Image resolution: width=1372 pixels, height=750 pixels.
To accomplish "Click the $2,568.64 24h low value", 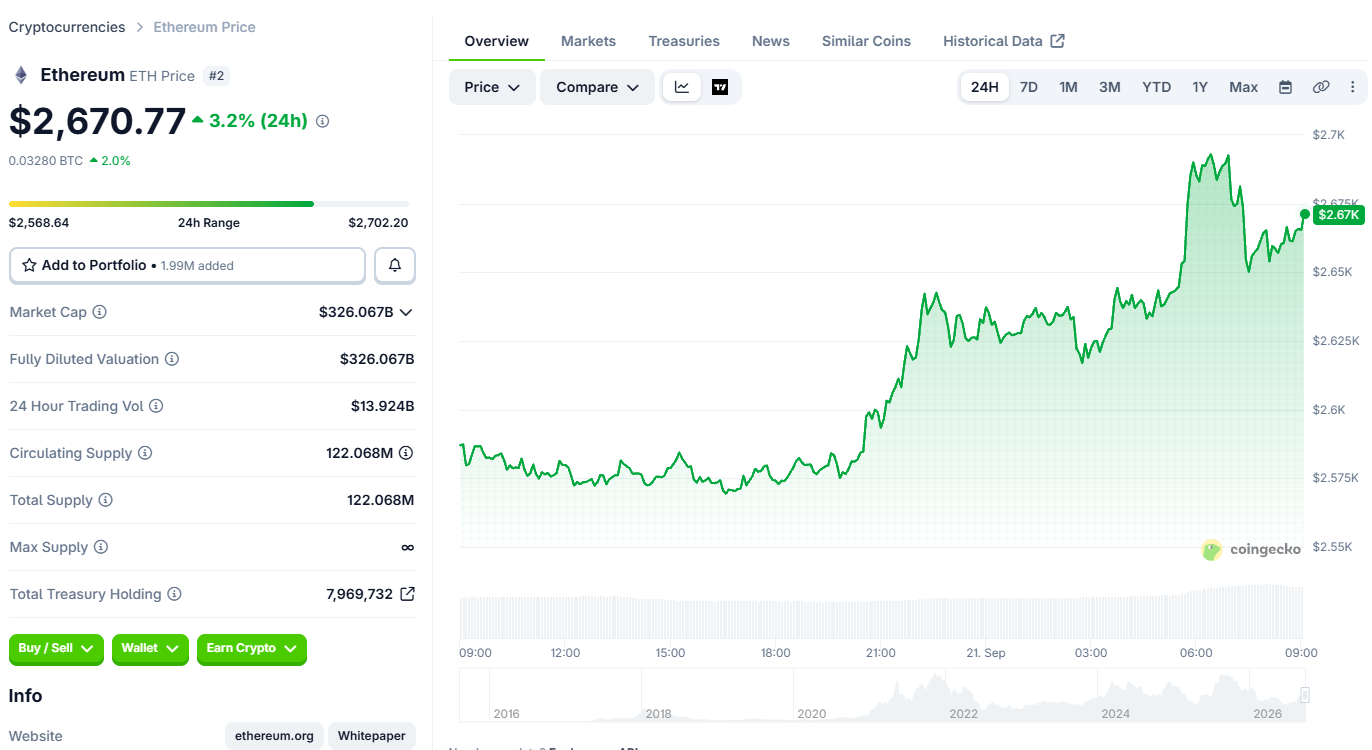I will pyautogui.click(x=39, y=223).
